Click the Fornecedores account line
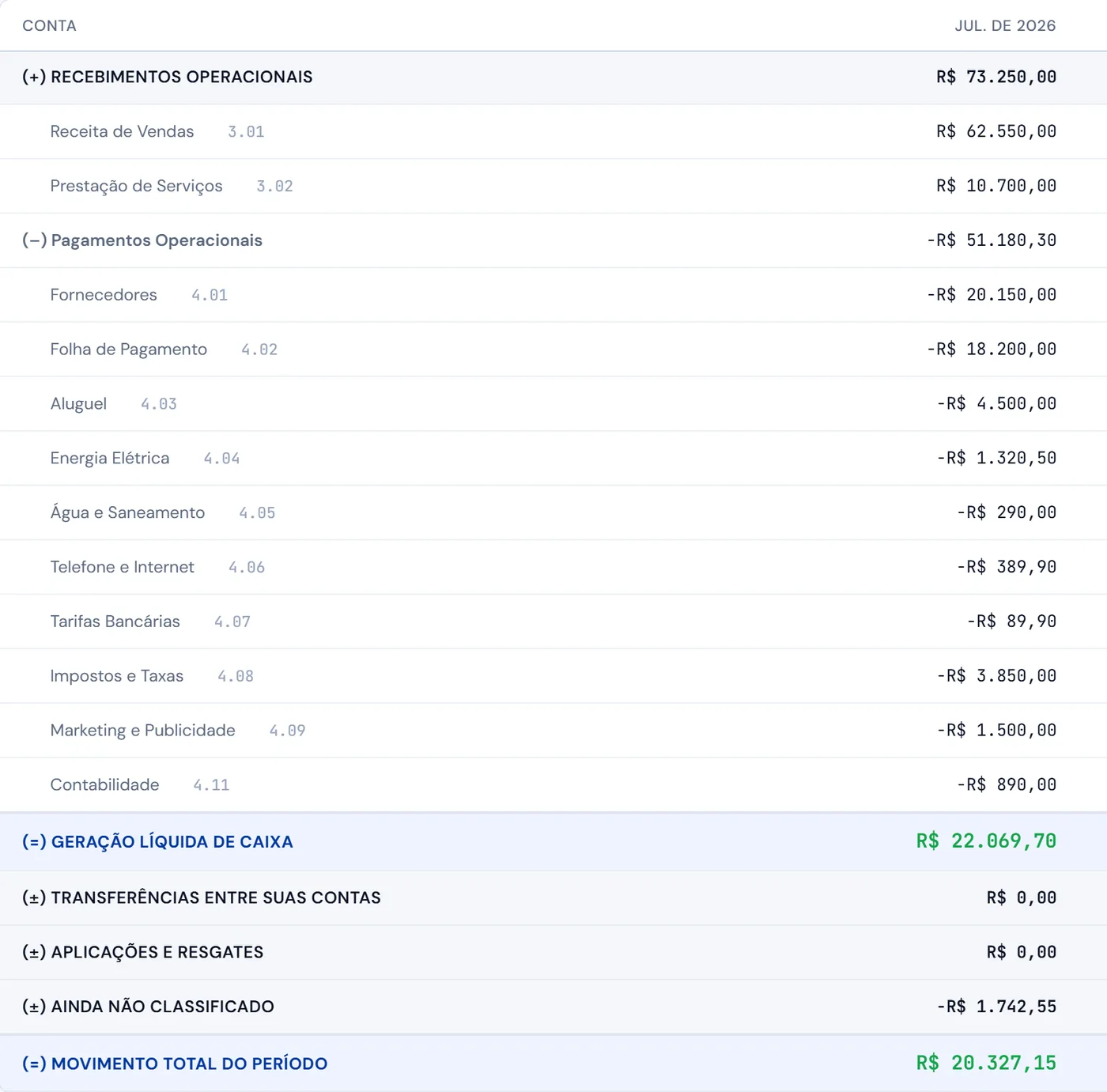This screenshot has width=1107, height=1092. (553, 295)
